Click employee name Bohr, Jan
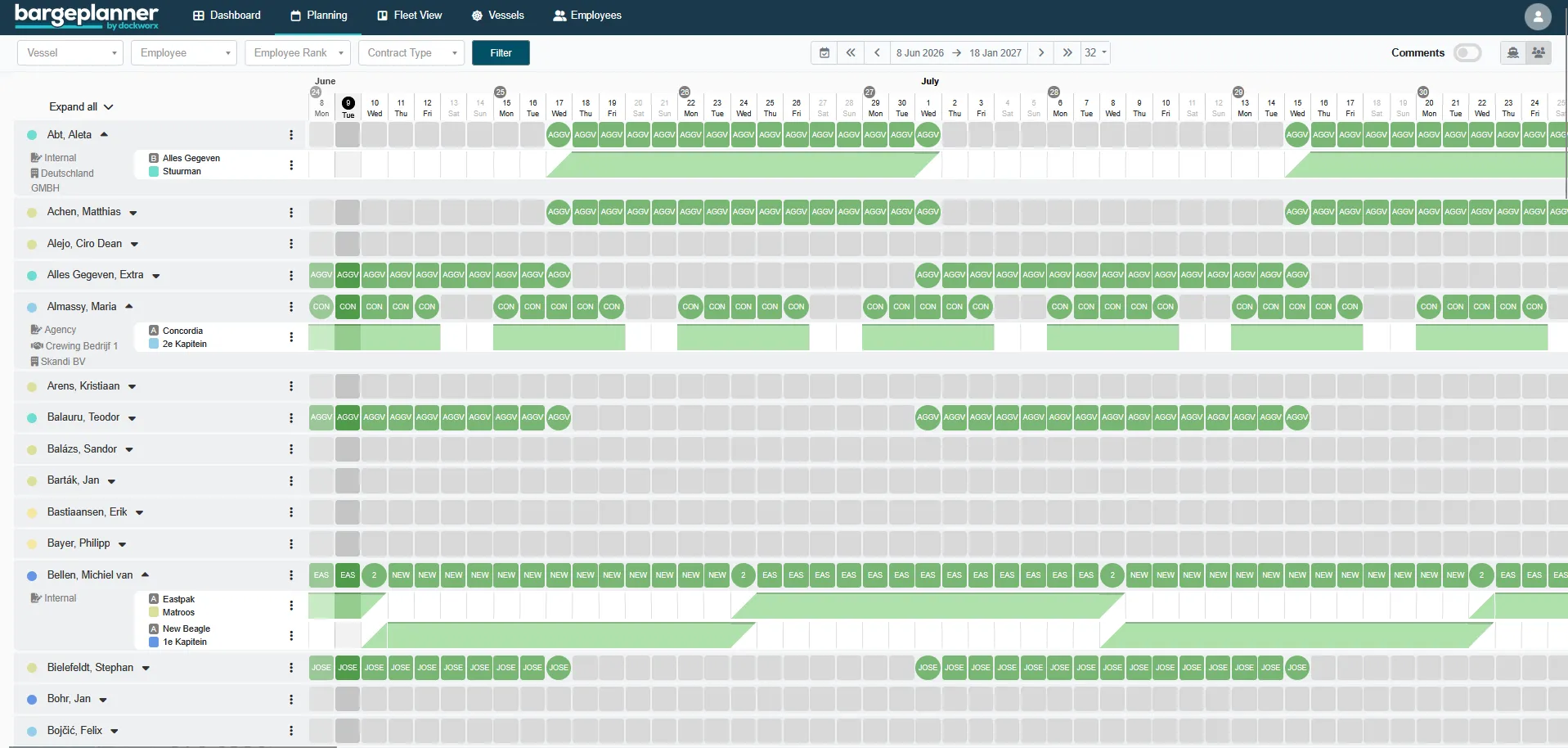This screenshot has height=748, width=1568. coord(69,699)
